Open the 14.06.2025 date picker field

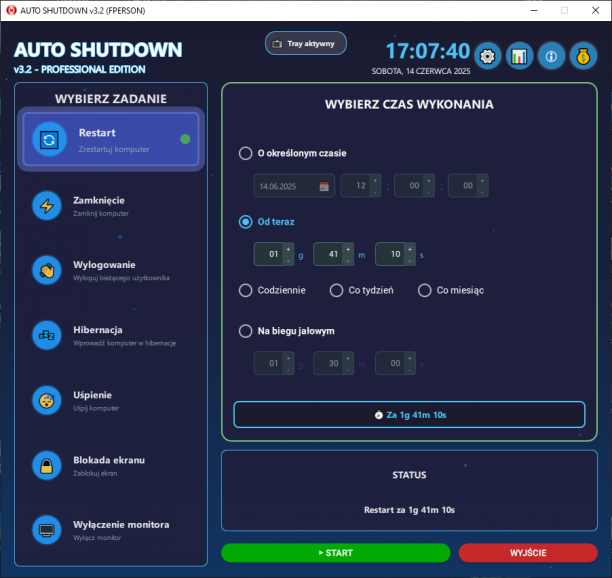pyautogui.click(x=294, y=186)
